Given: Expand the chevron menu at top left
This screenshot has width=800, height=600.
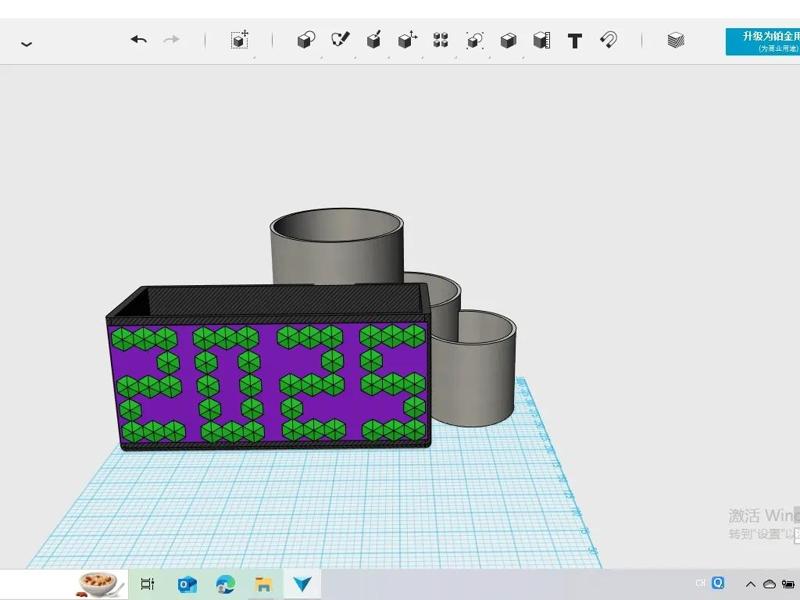Looking at the screenshot, I should 25,44.
